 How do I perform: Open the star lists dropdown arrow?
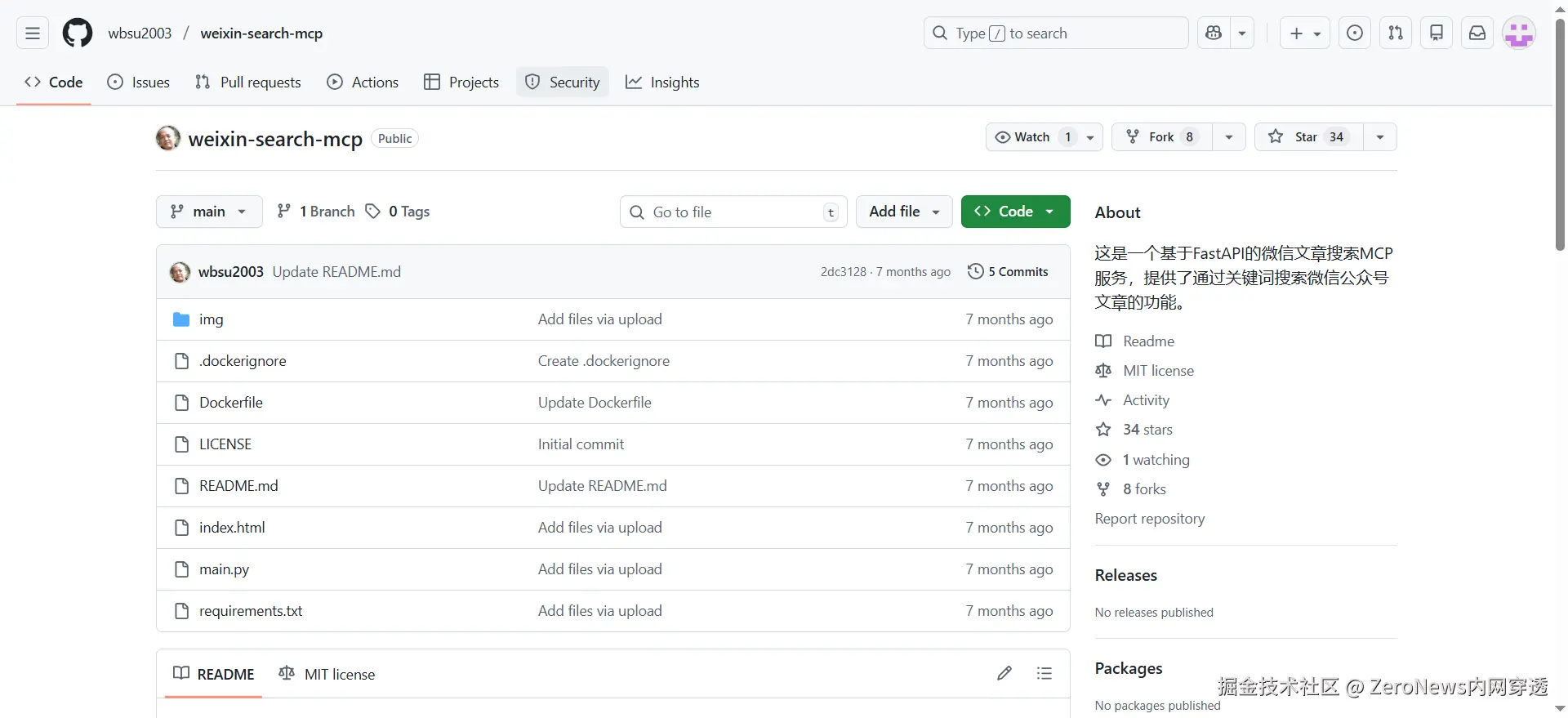(x=1380, y=137)
